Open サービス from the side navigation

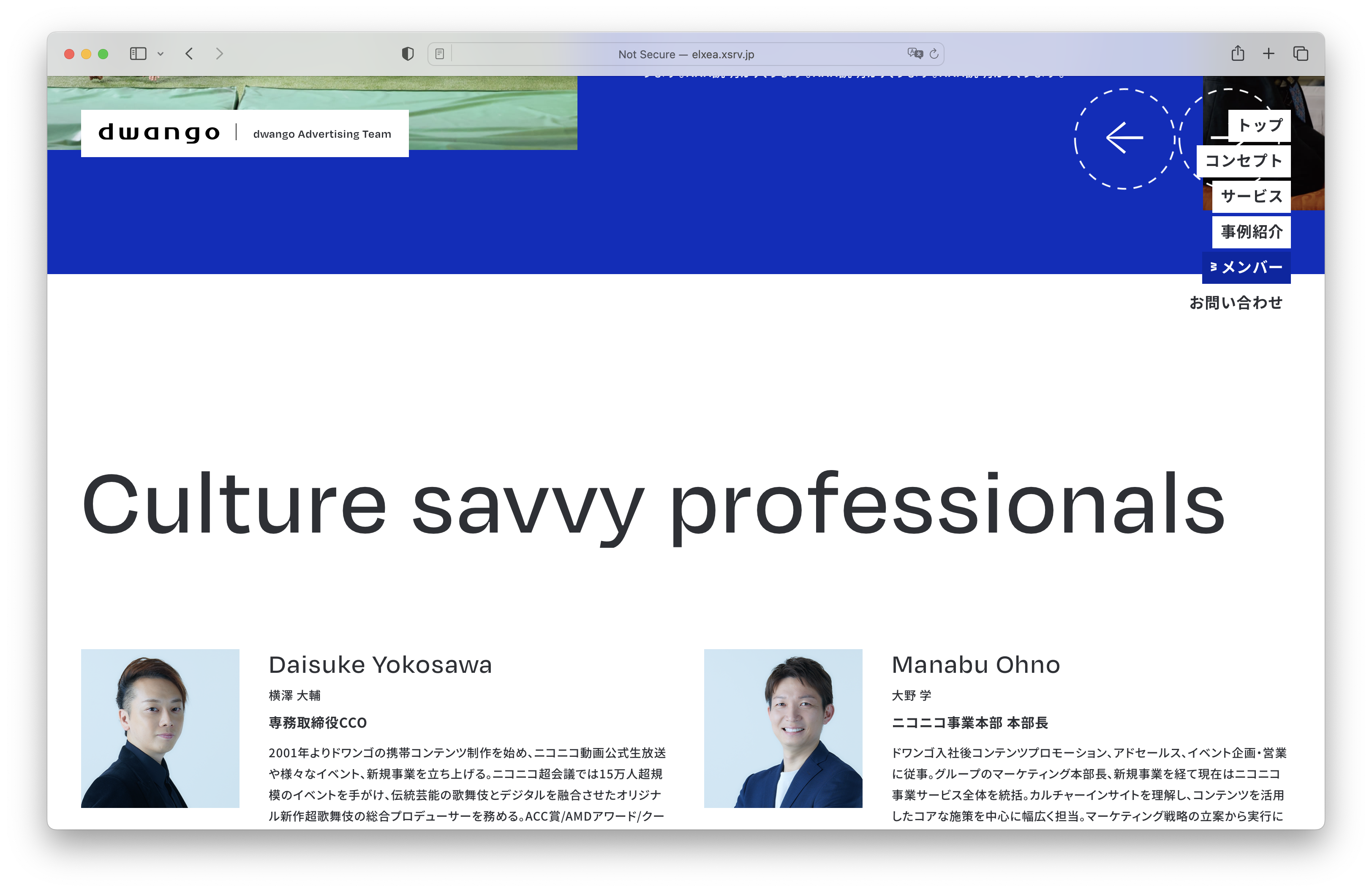click(x=1251, y=196)
